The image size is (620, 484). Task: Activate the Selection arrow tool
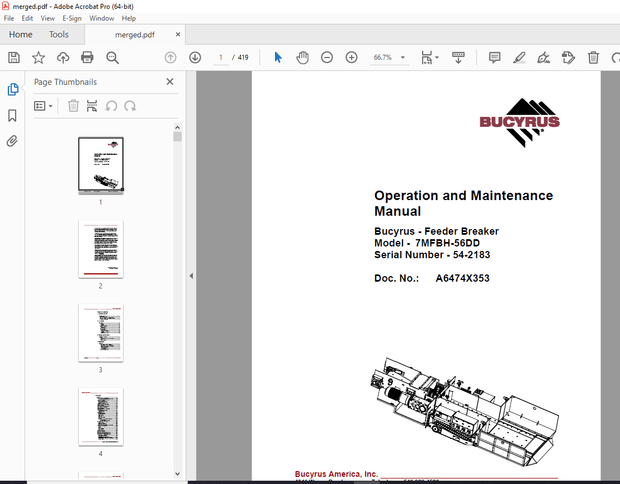[x=278, y=58]
